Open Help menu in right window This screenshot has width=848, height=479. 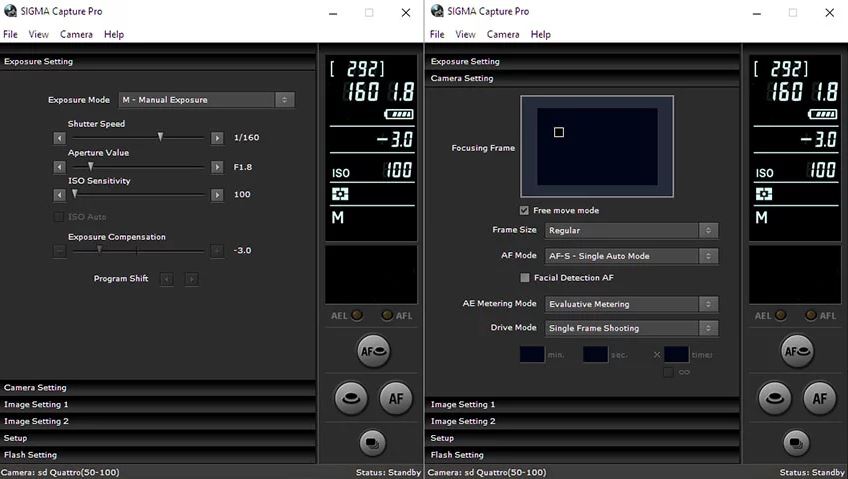[x=540, y=34]
